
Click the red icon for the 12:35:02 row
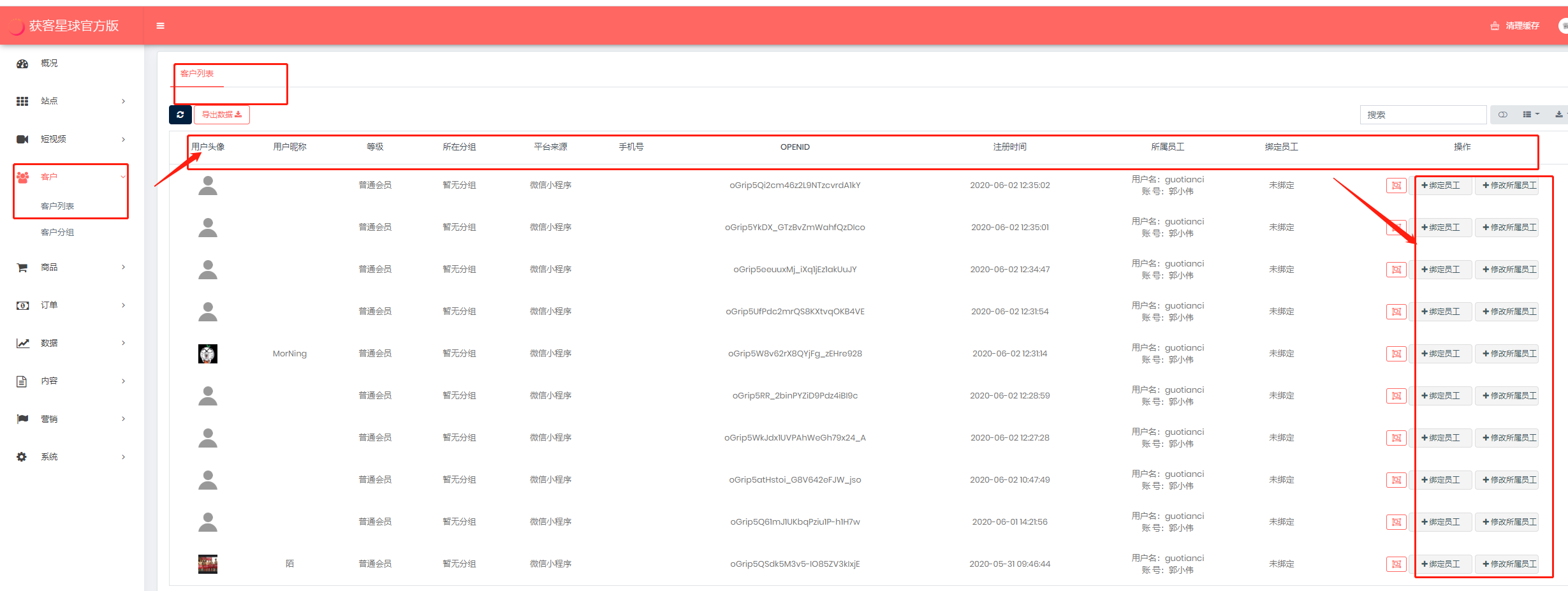1396,186
